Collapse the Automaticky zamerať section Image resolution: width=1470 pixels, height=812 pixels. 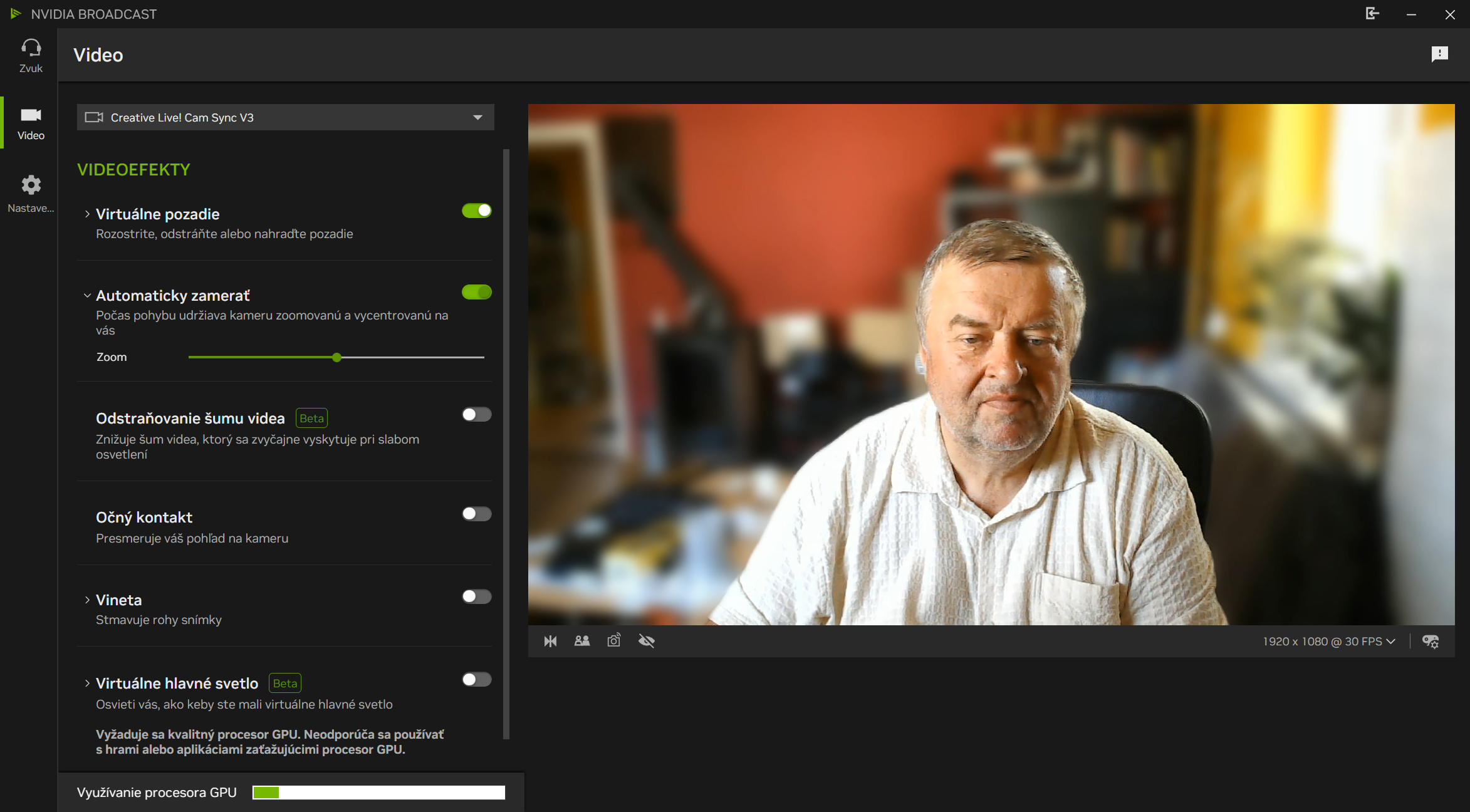click(87, 296)
